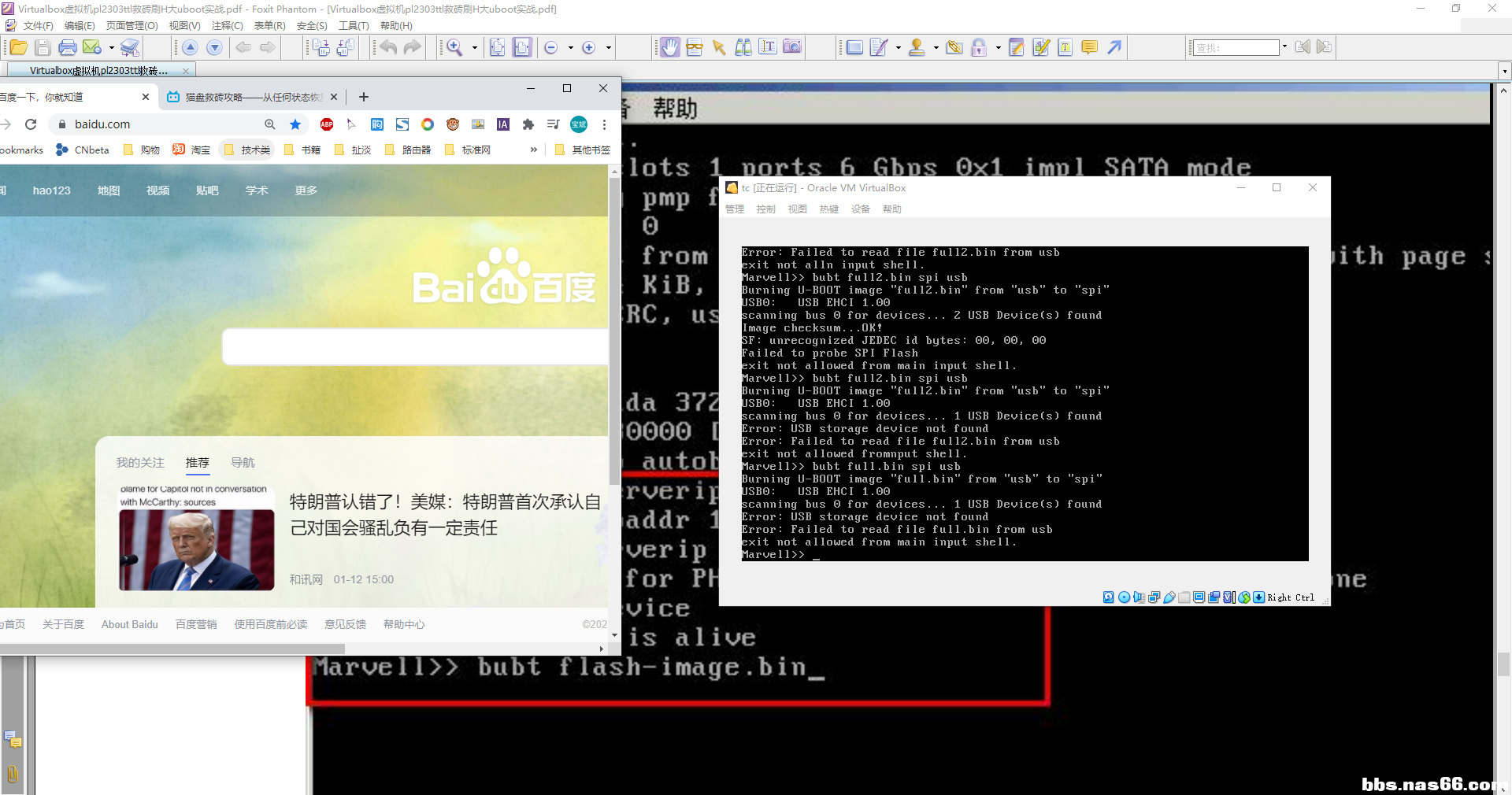
Task: Open the 地图 link on Baidu
Action: [109, 190]
